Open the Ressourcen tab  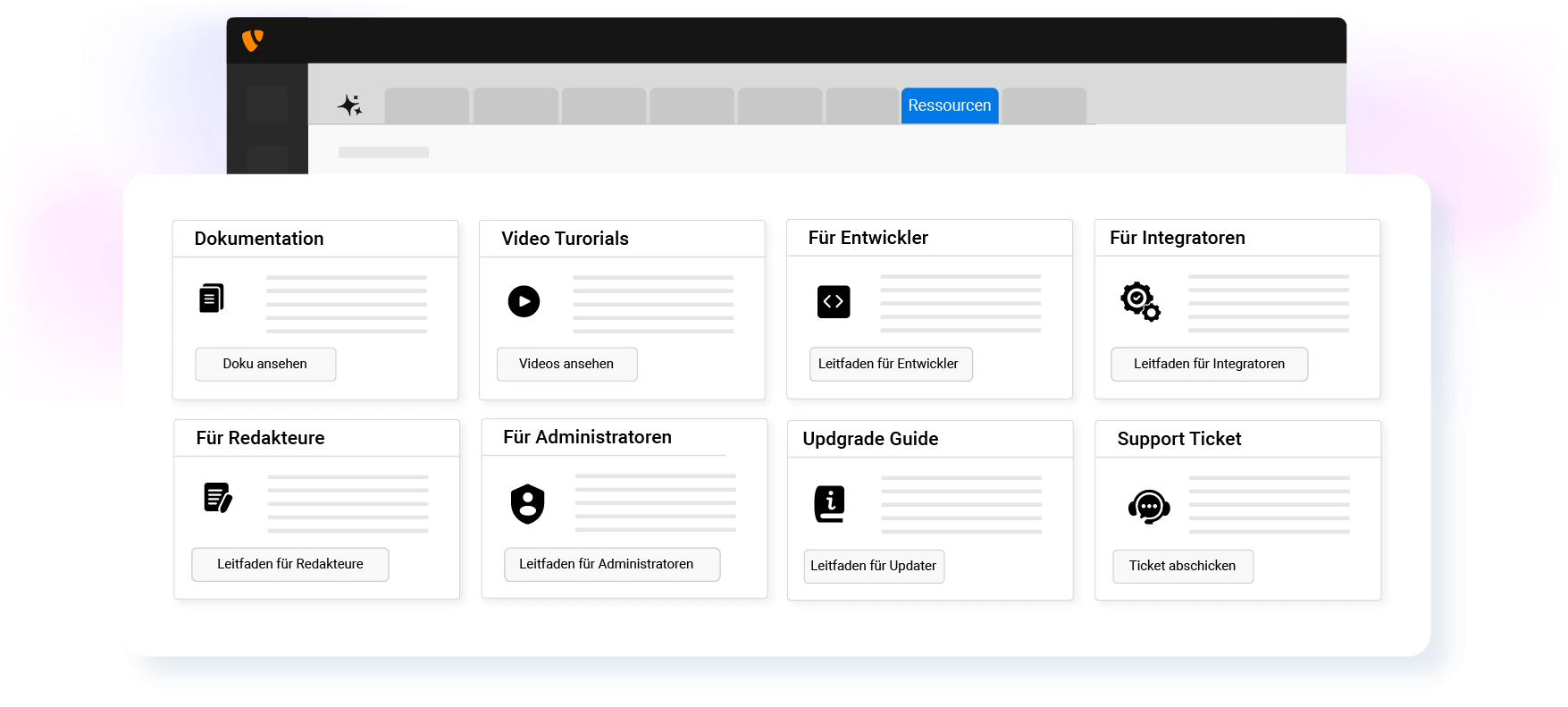click(x=950, y=105)
